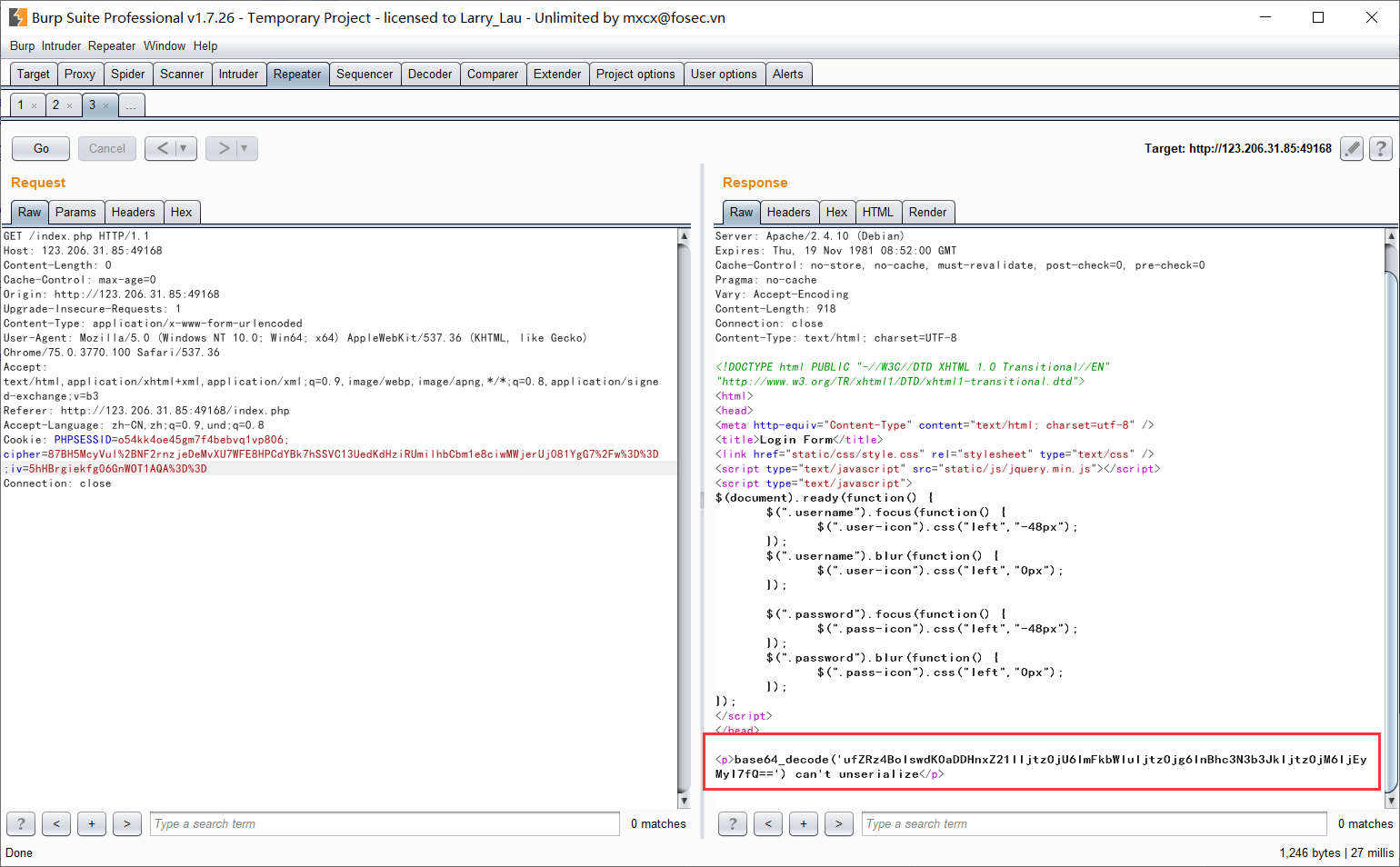Open forward history dropdown arrow
Viewport: 1400px width, 867px height.
[245, 148]
